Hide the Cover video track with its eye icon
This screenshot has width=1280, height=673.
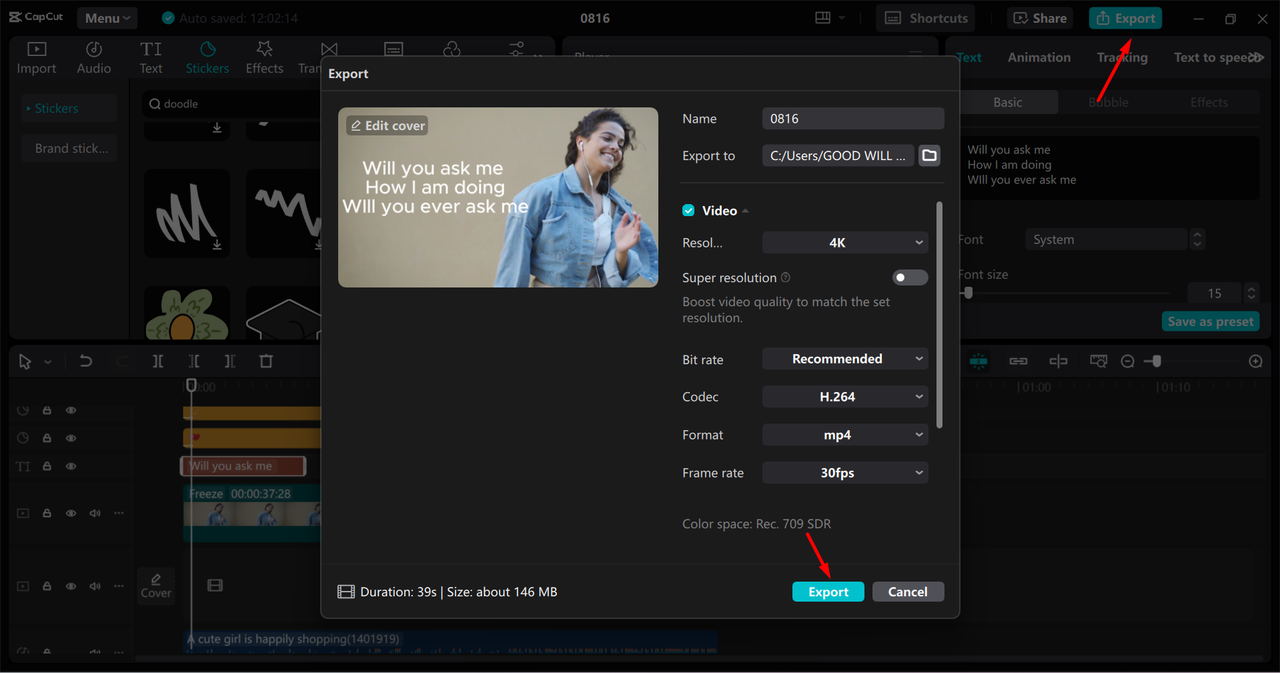tap(71, 586)
